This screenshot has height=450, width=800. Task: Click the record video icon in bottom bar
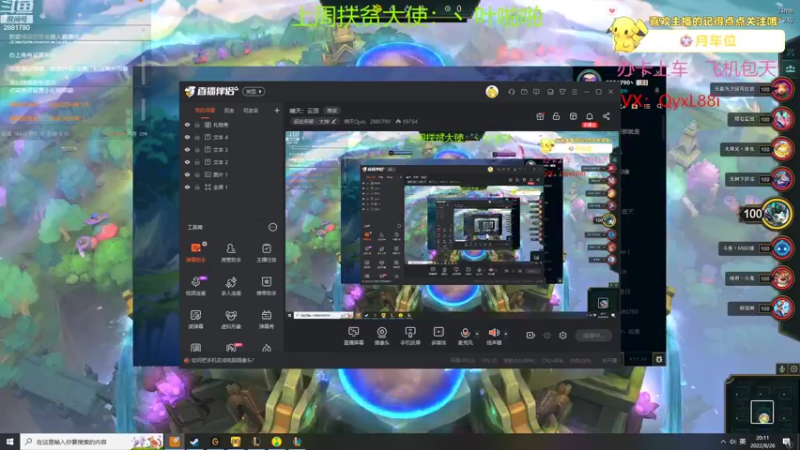point(531,335)
